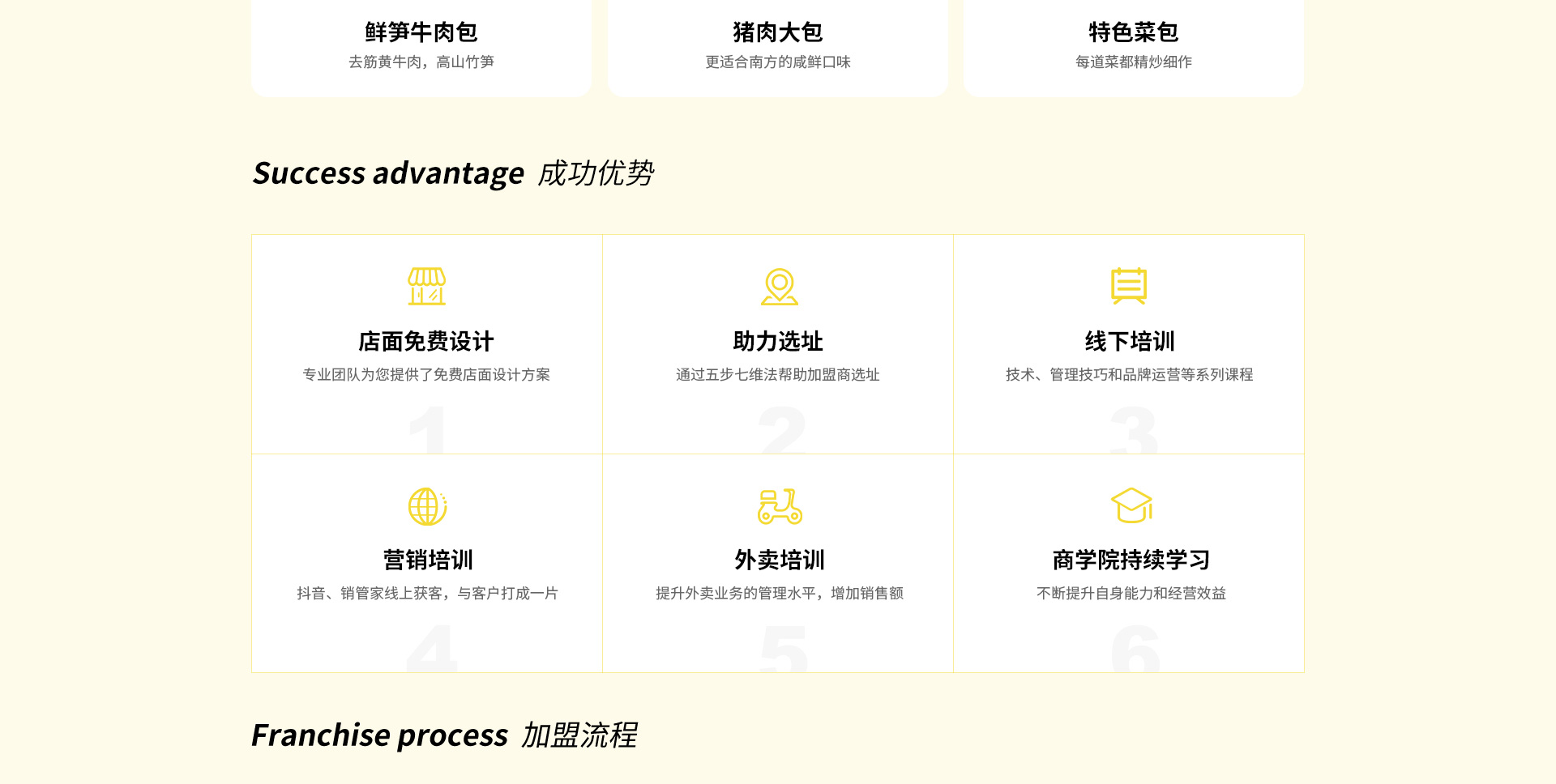Click the text 不断提升自身能力和经营效益
This screenshot has width=1556, height=784.
pos(1131,594)
